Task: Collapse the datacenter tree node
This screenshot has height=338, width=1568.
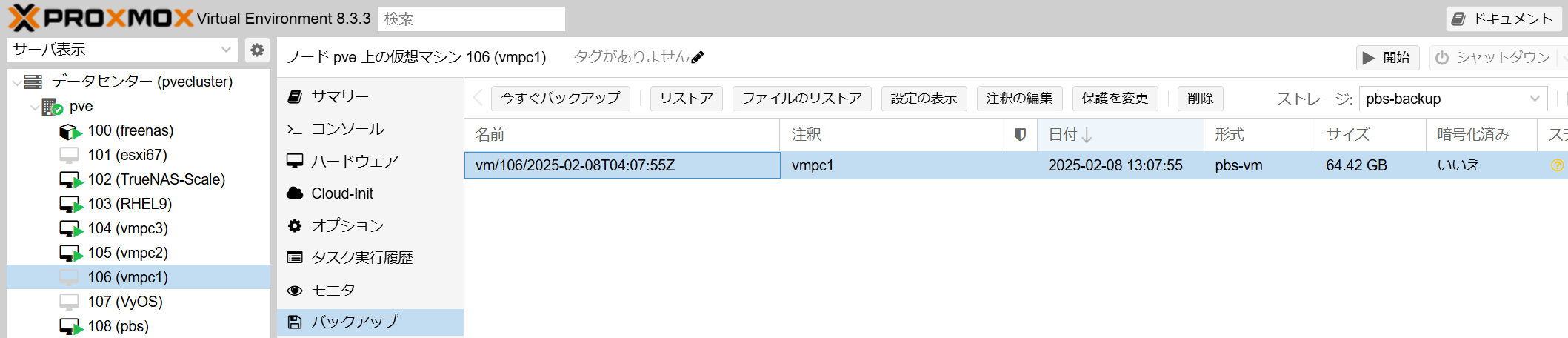Action: (x=16, y=82)
